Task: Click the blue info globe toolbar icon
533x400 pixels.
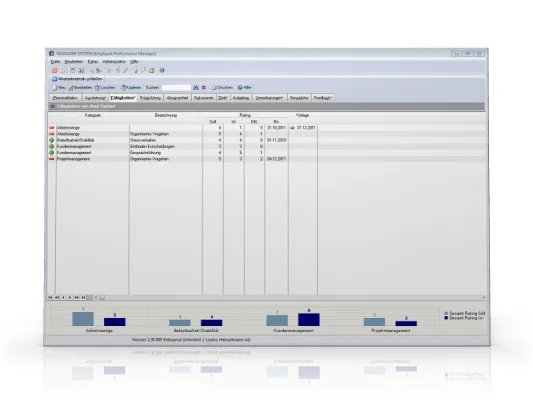Action: click(162, 70)
